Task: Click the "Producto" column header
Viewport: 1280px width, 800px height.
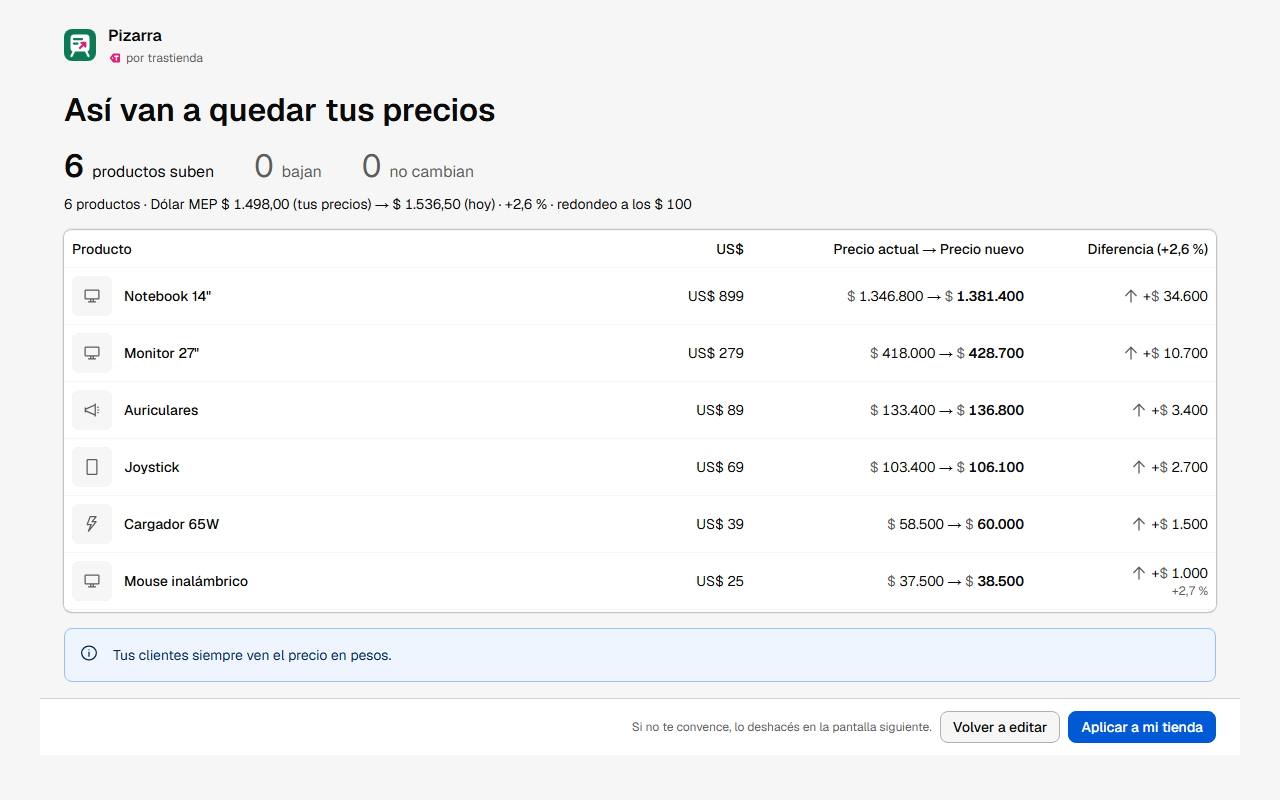Action: point(102,249)
